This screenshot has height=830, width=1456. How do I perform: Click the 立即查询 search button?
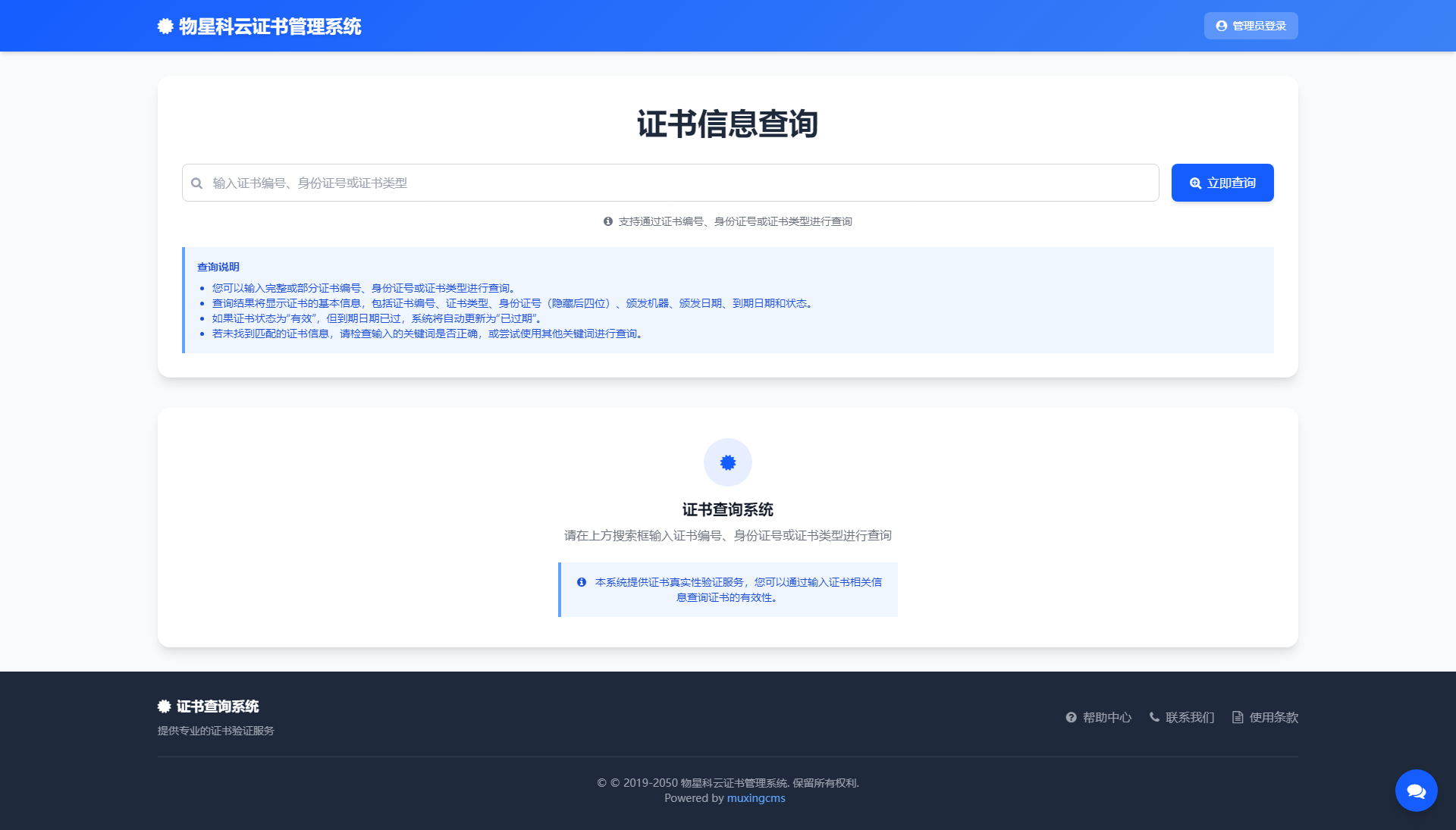(1222, 183)
